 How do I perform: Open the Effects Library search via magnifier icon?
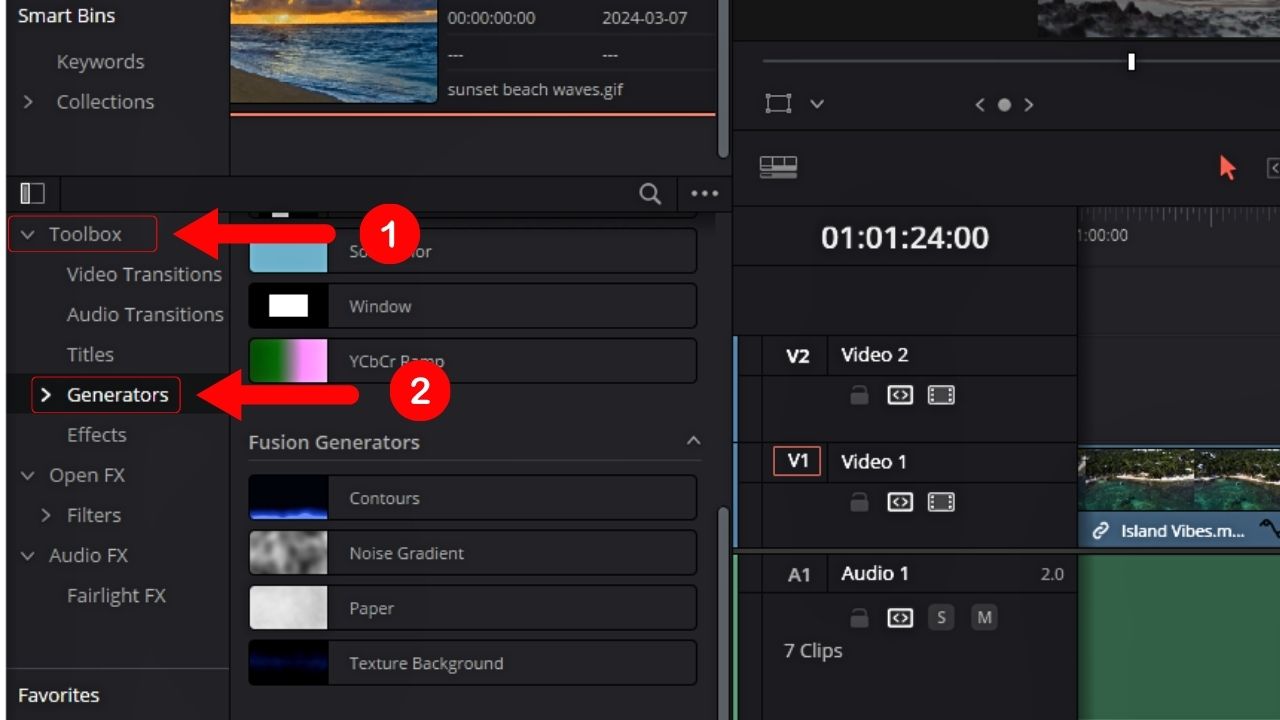(x=650, y=194)
